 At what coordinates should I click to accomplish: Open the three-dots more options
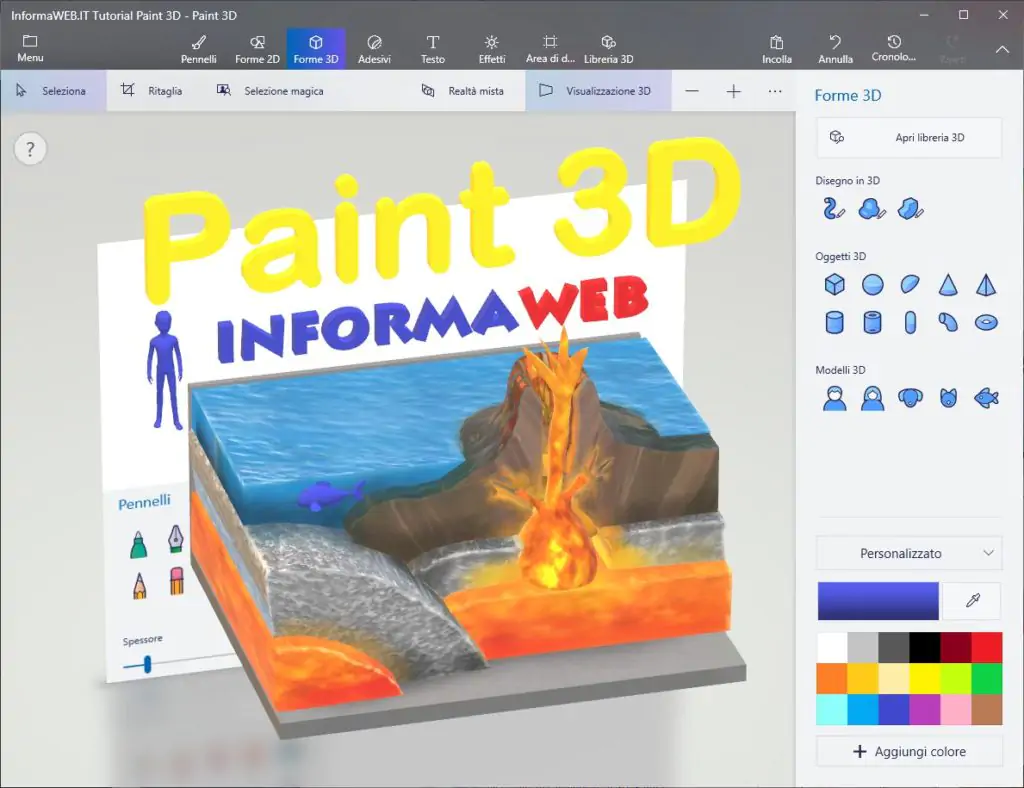(x=775, y=91)
